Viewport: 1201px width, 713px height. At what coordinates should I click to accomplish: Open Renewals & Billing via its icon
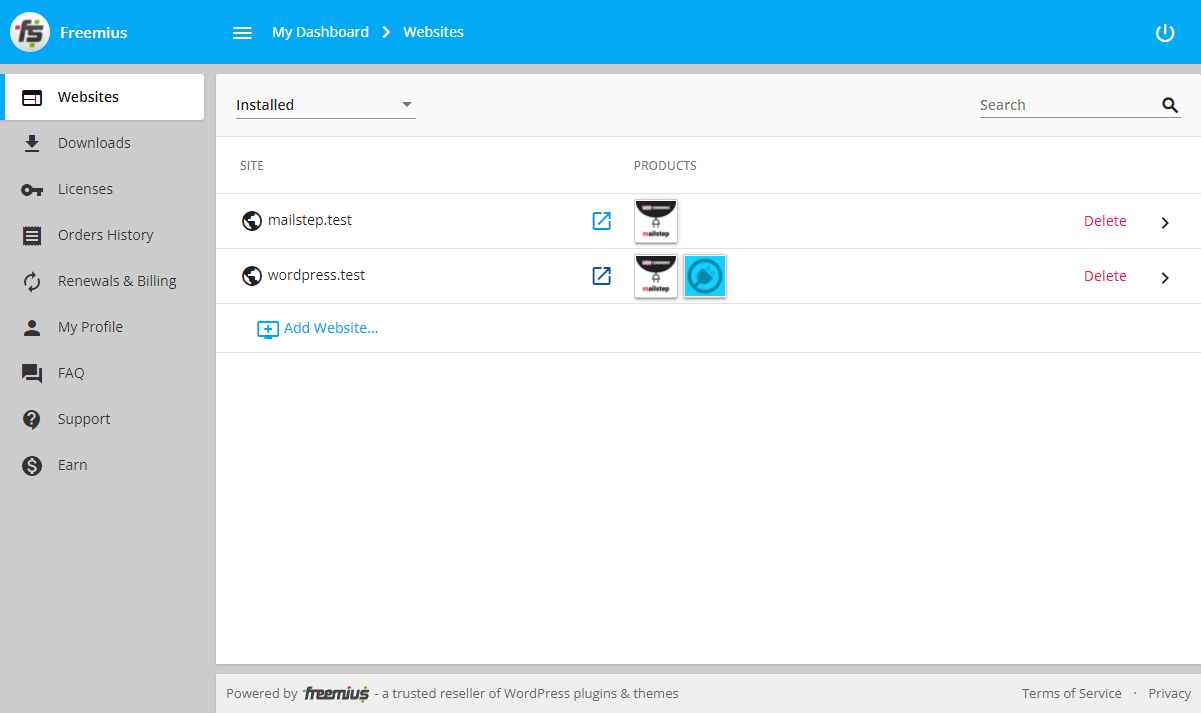point(31,280)
